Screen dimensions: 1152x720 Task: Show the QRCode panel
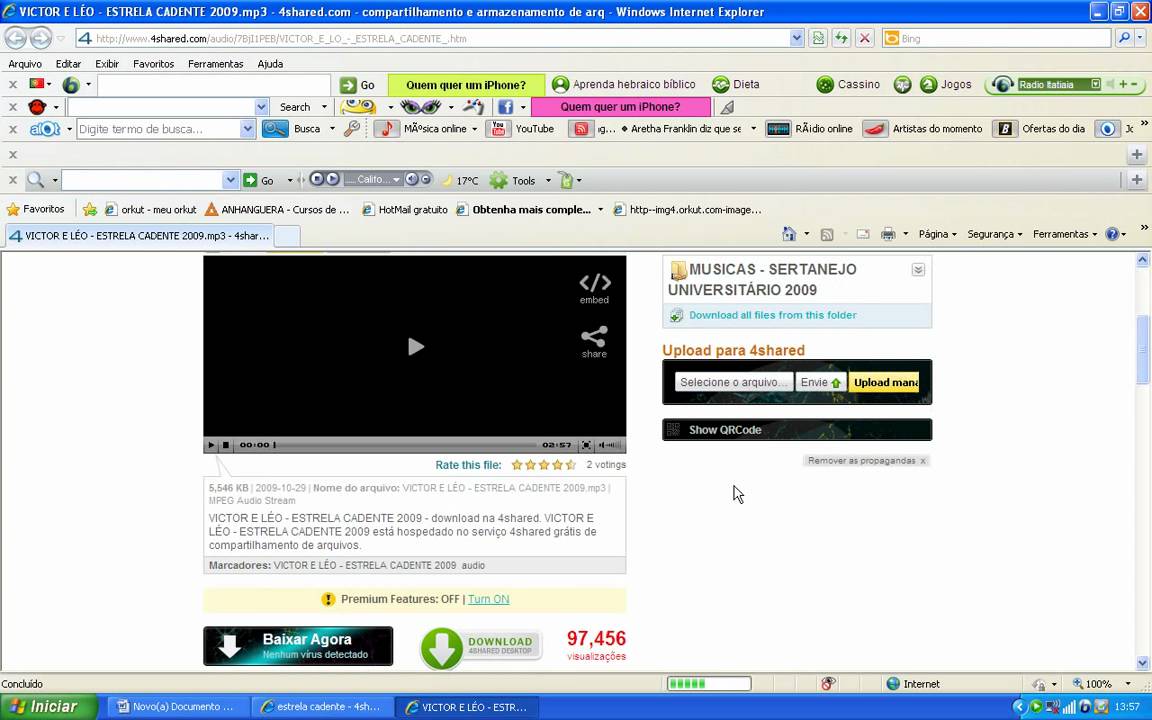pyautogui.click(x=797, y=430)
